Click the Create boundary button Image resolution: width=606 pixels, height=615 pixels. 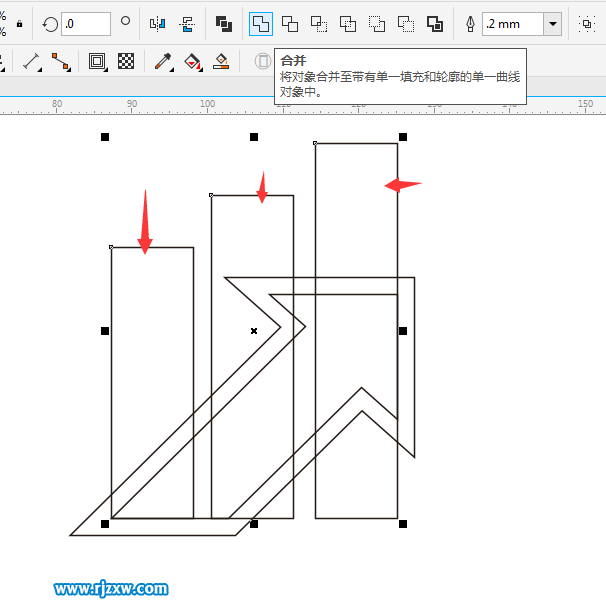(435, 23)
